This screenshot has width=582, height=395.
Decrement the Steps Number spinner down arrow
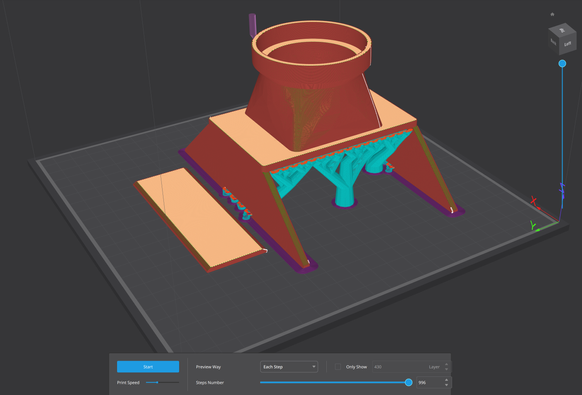coord(447,385)
